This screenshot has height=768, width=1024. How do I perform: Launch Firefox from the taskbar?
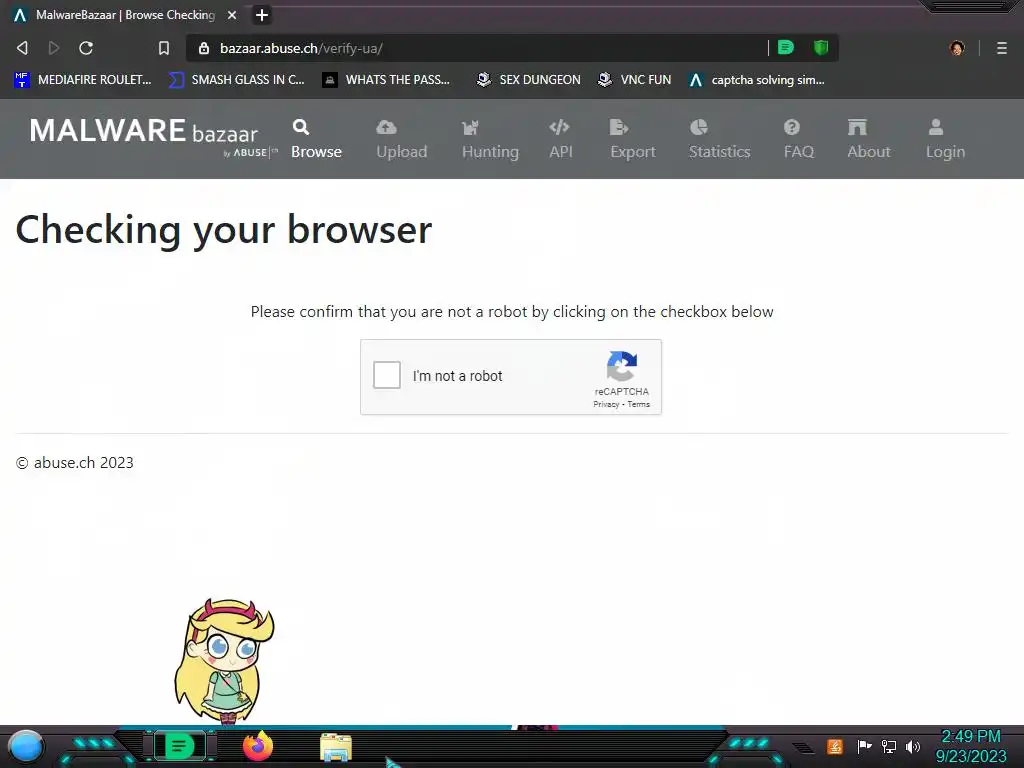[x=258, y=746]
